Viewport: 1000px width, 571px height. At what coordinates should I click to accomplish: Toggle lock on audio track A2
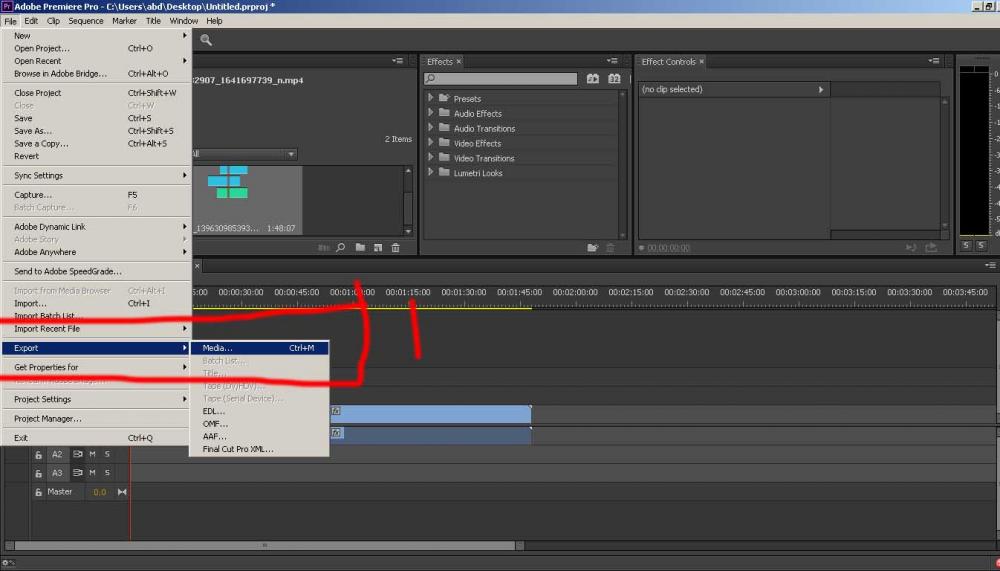(38, 455)
